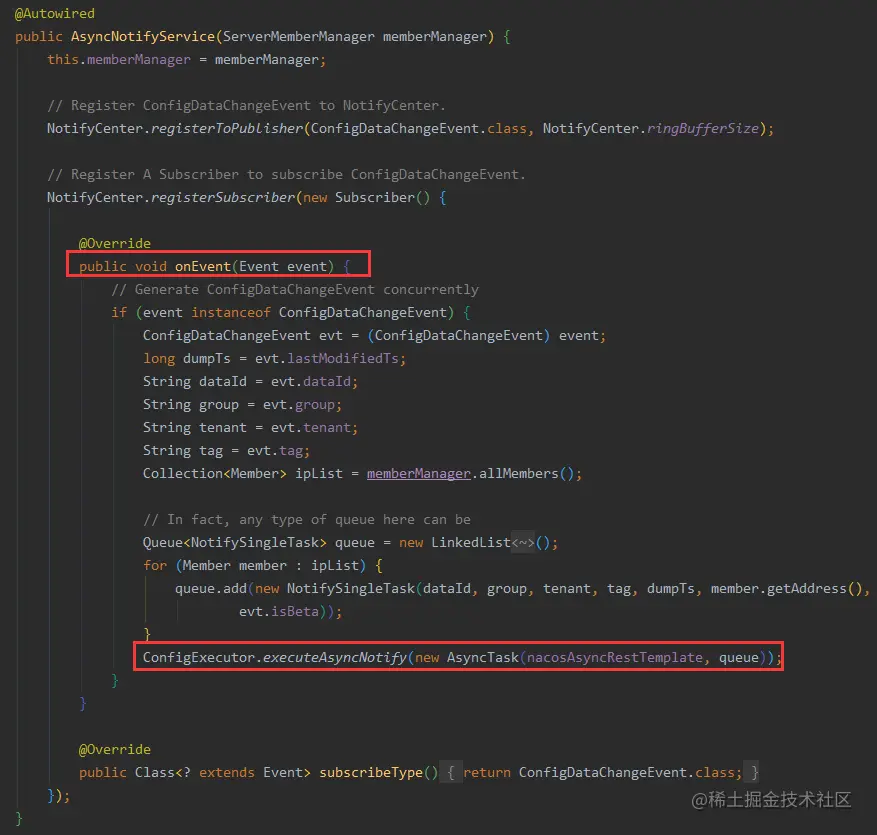Click 'return ConfigDataChangeEvent.class' statement

click(x=602, y=773)
